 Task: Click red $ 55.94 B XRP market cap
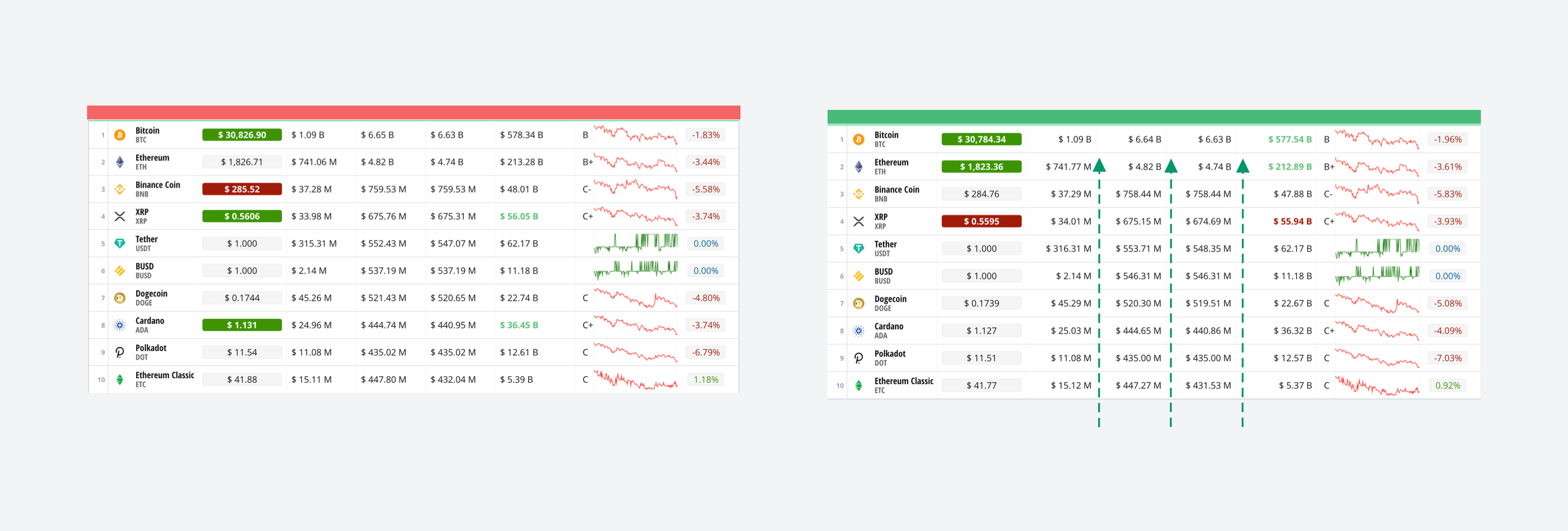pos(1293,221)
